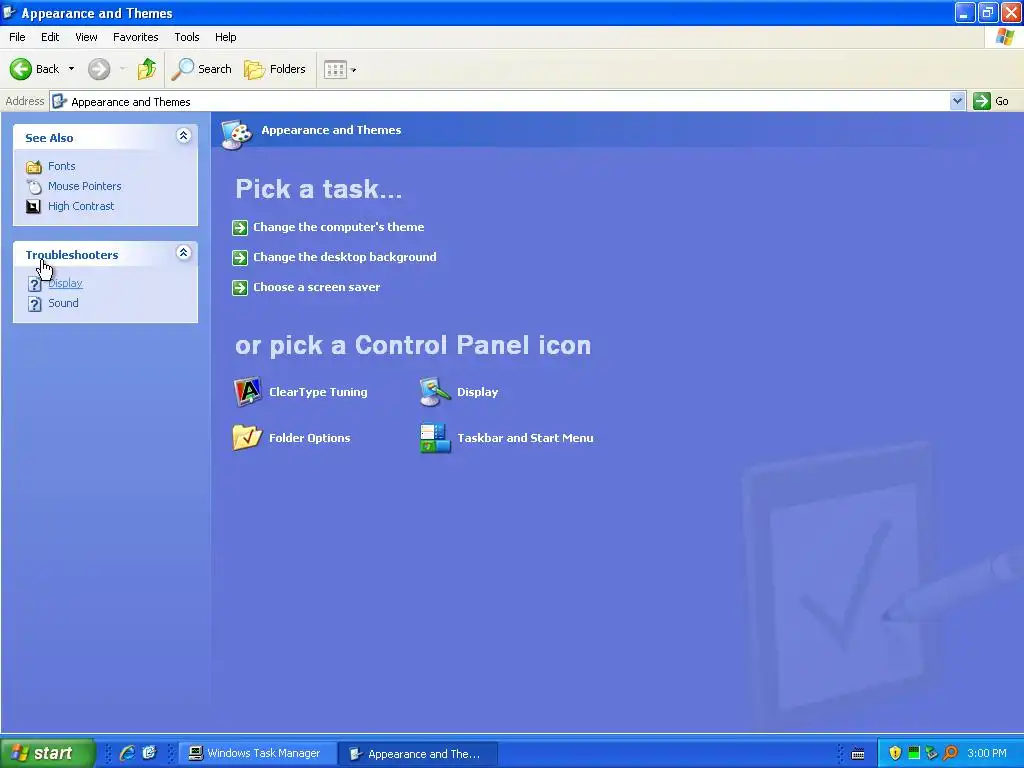The image size is (1024, 768).
Task: Launch Internet Explorer from Quick Launch
Action: (127, 753)
